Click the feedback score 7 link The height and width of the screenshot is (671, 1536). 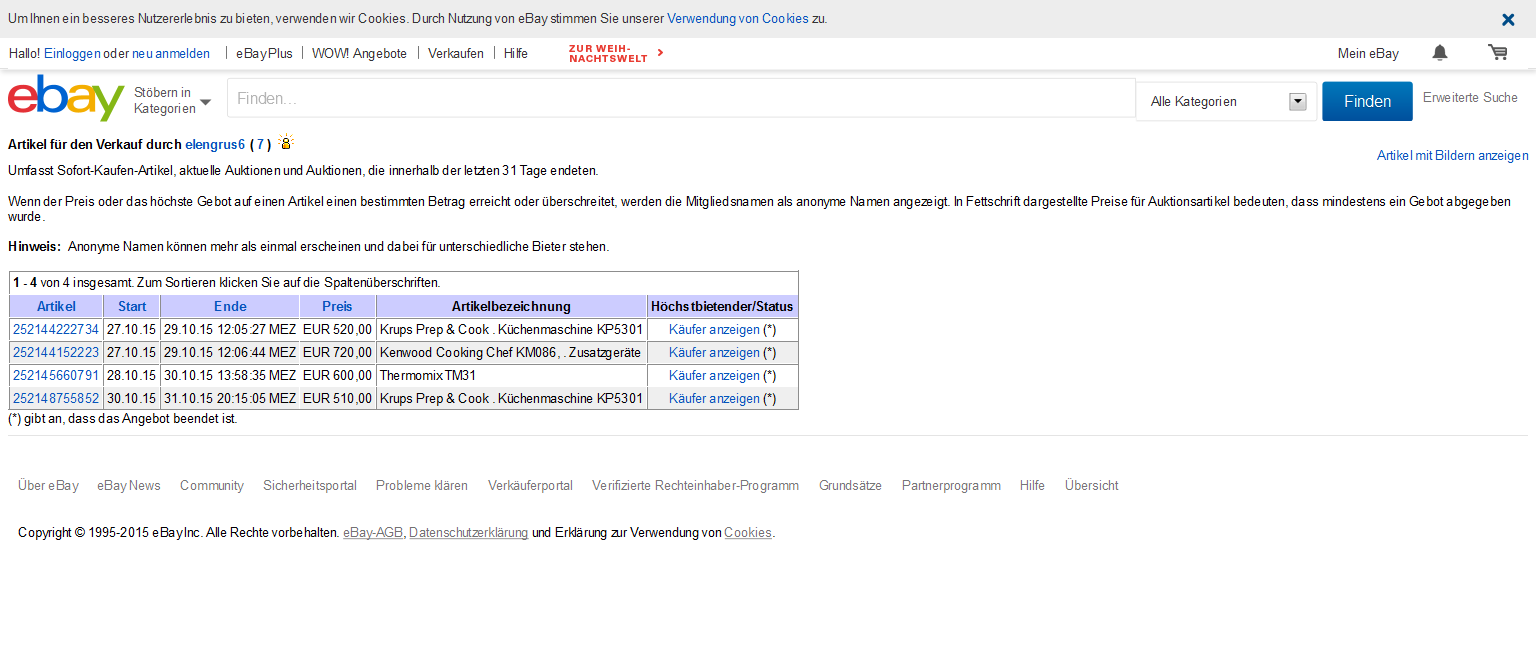coord(260,145)
